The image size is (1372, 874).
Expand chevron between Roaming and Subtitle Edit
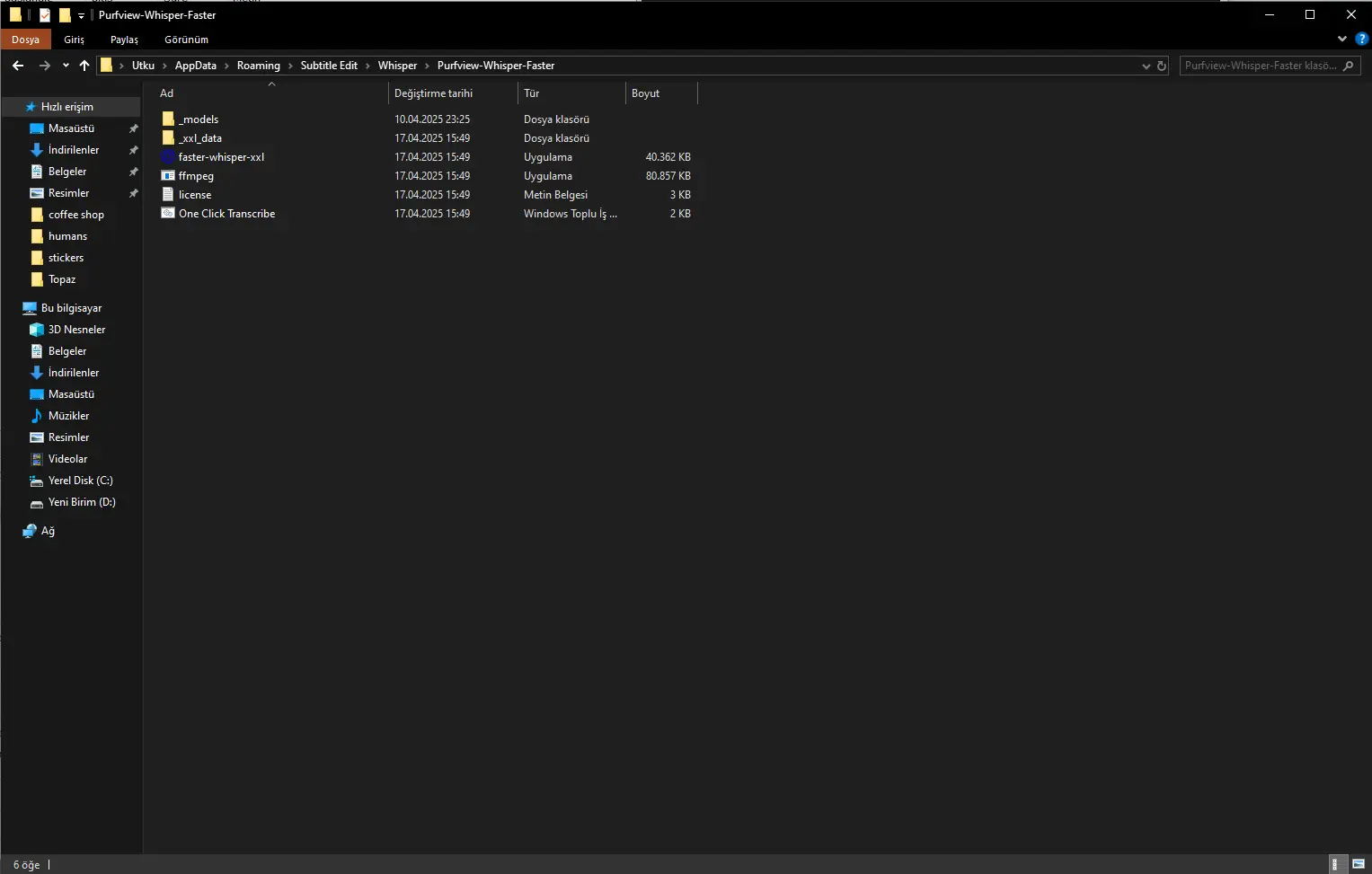click(290, 66)
